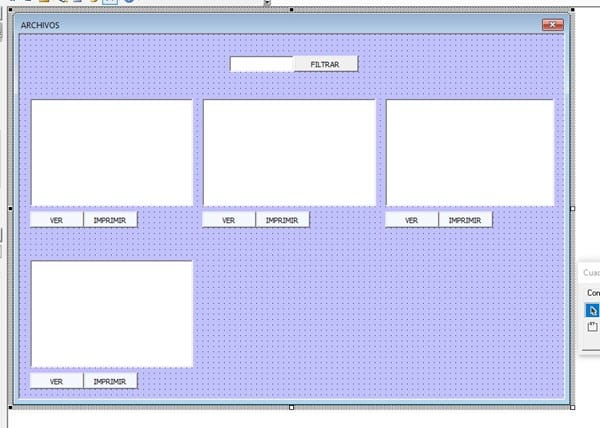Close the ARCHIVOS form with the red X
This screenshot has width=600, height=428.
tap(553, 25)
